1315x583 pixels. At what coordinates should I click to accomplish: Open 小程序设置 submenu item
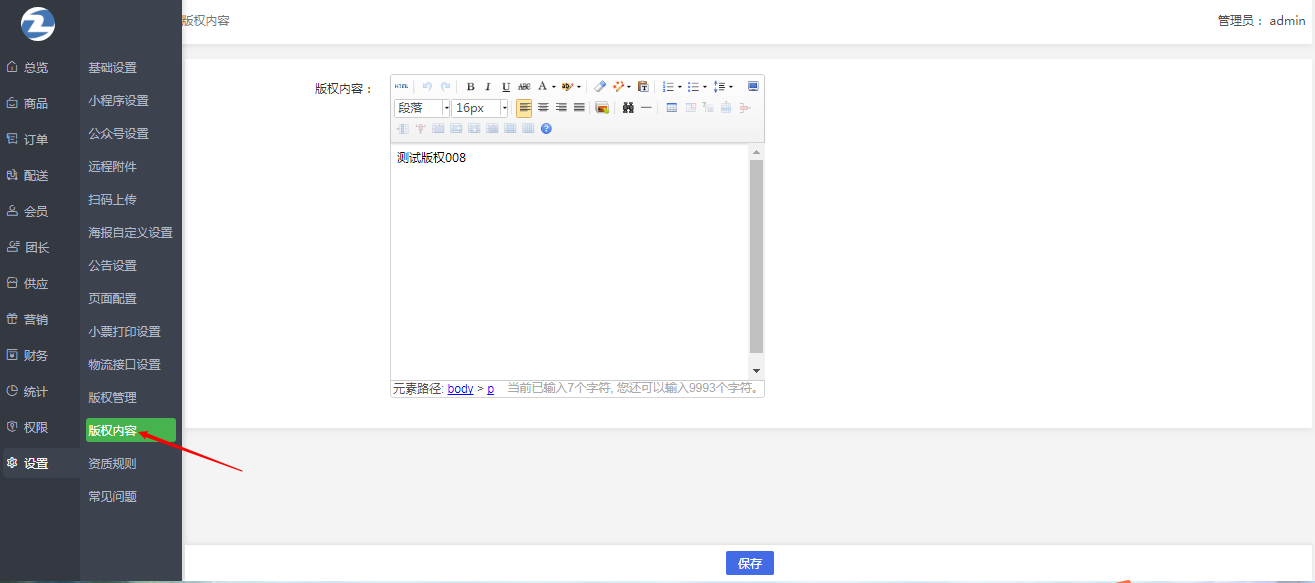point(118,101)
